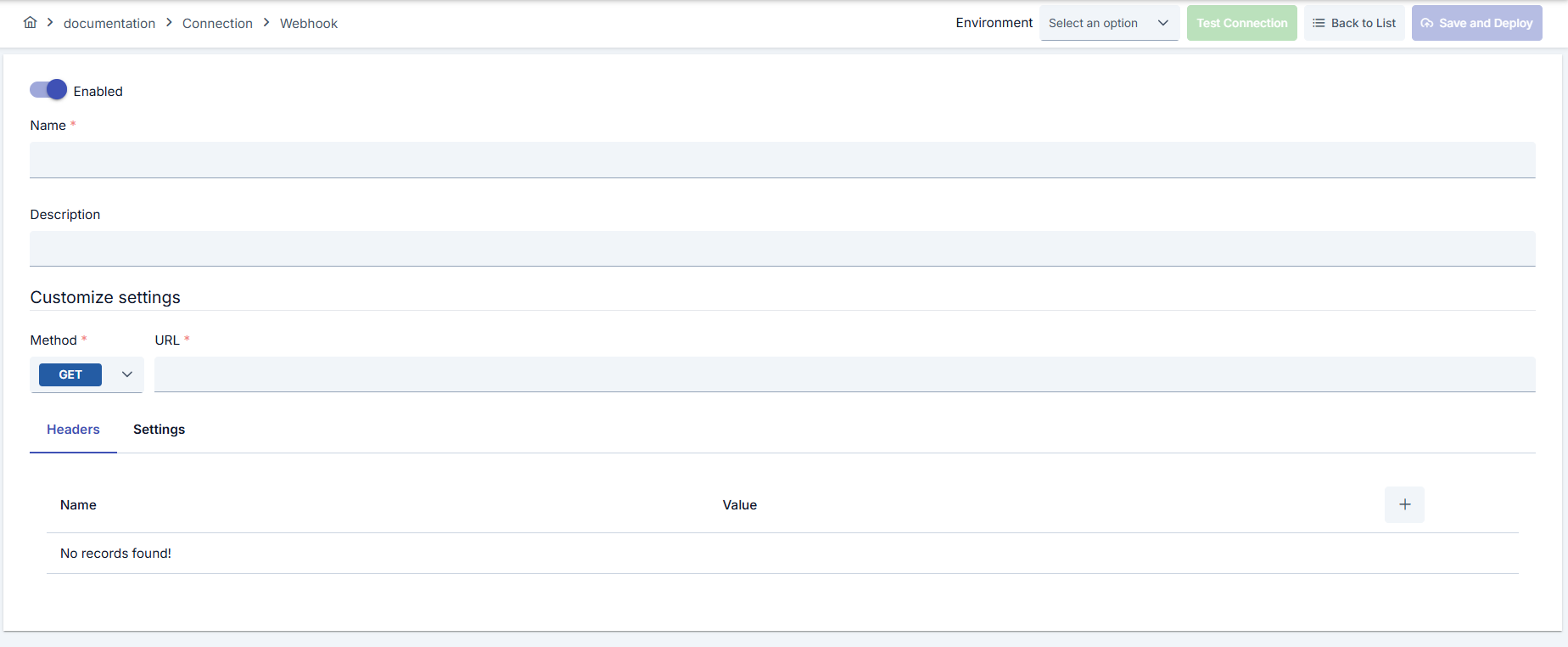Focus the Name input field
Image resolution: width=1568 pixels, height=647 pixels.
point(782,160)
